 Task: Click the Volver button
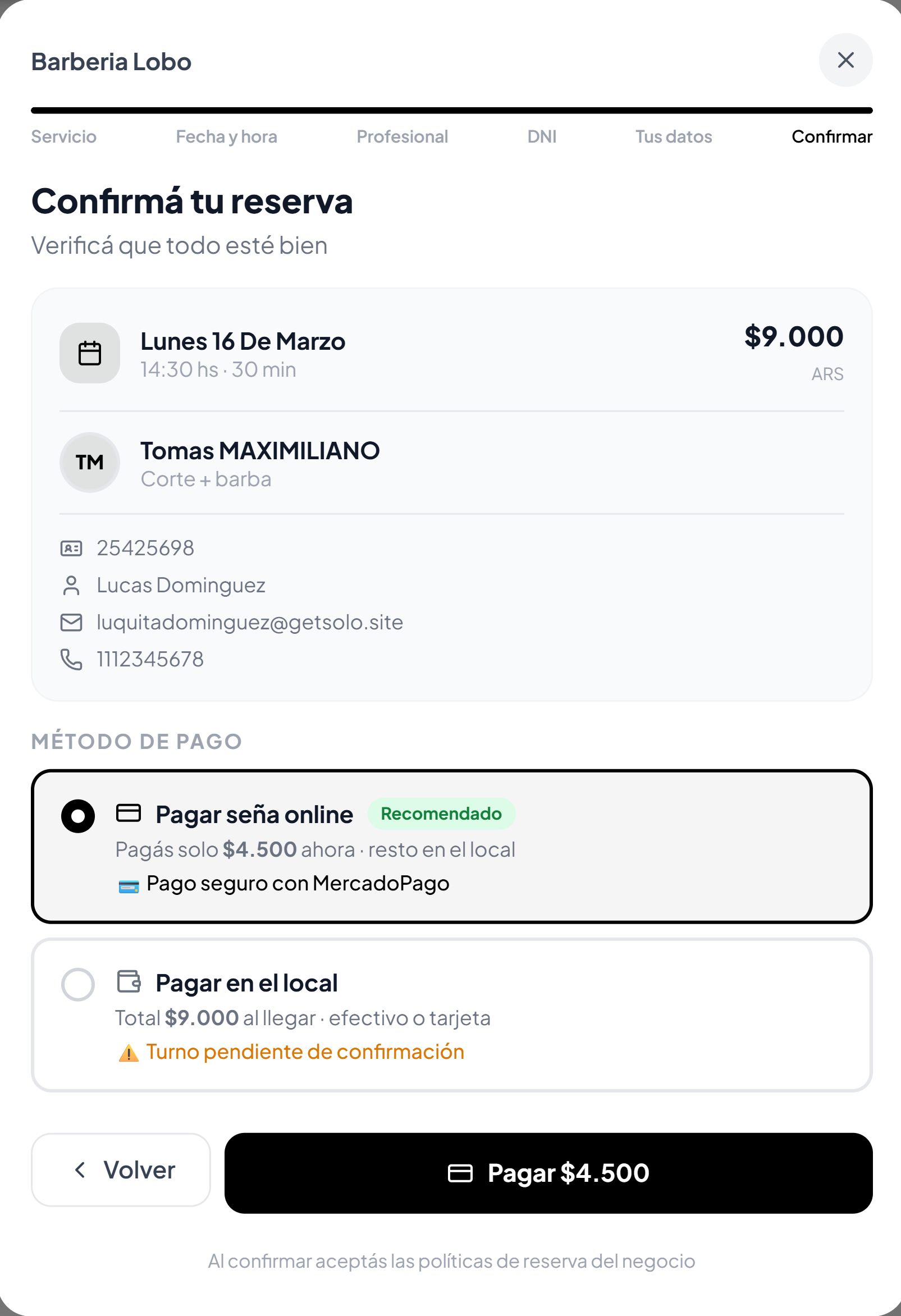click(x=121, y=1170)
